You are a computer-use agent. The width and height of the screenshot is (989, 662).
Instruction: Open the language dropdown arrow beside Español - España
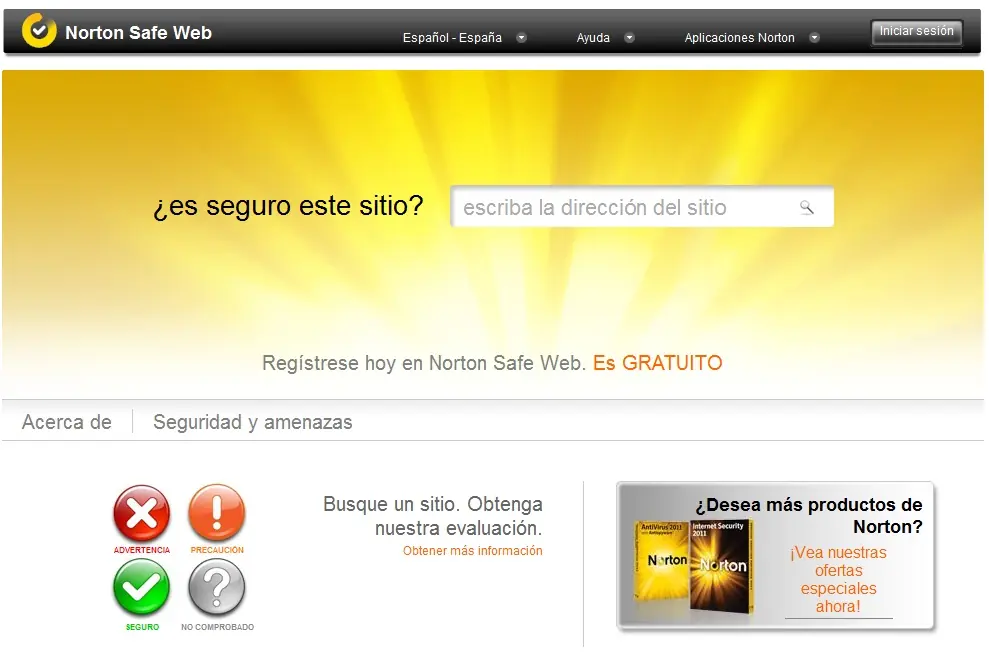(522, 38)
